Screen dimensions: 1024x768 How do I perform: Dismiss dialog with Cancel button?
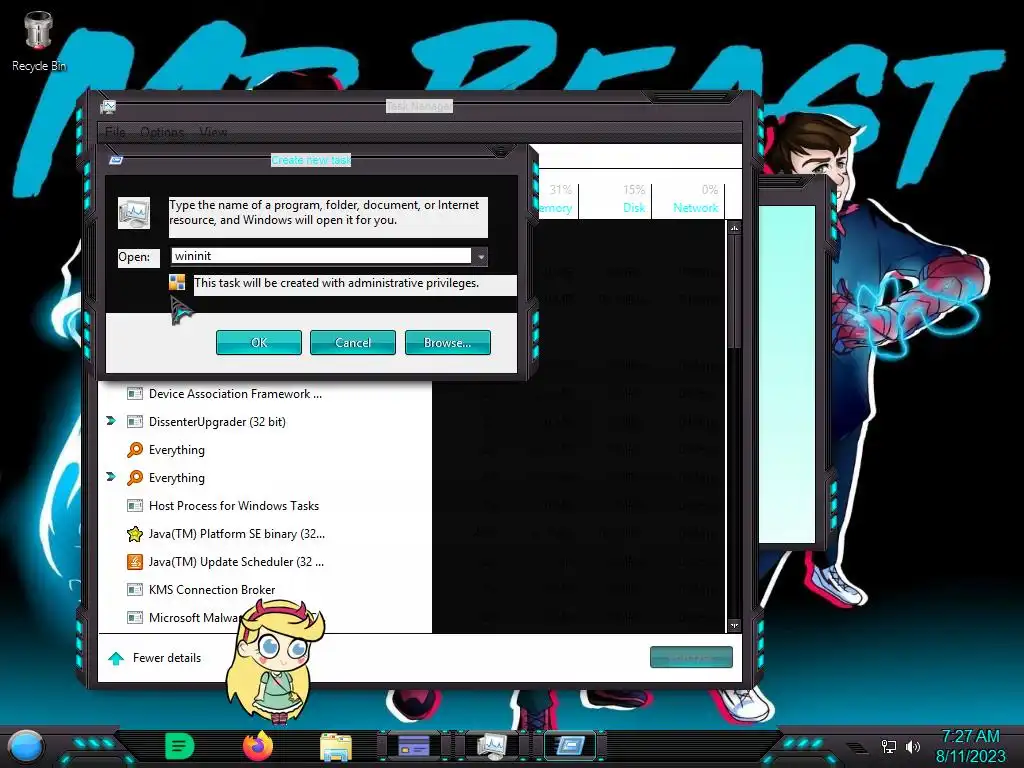pos(353,343)
